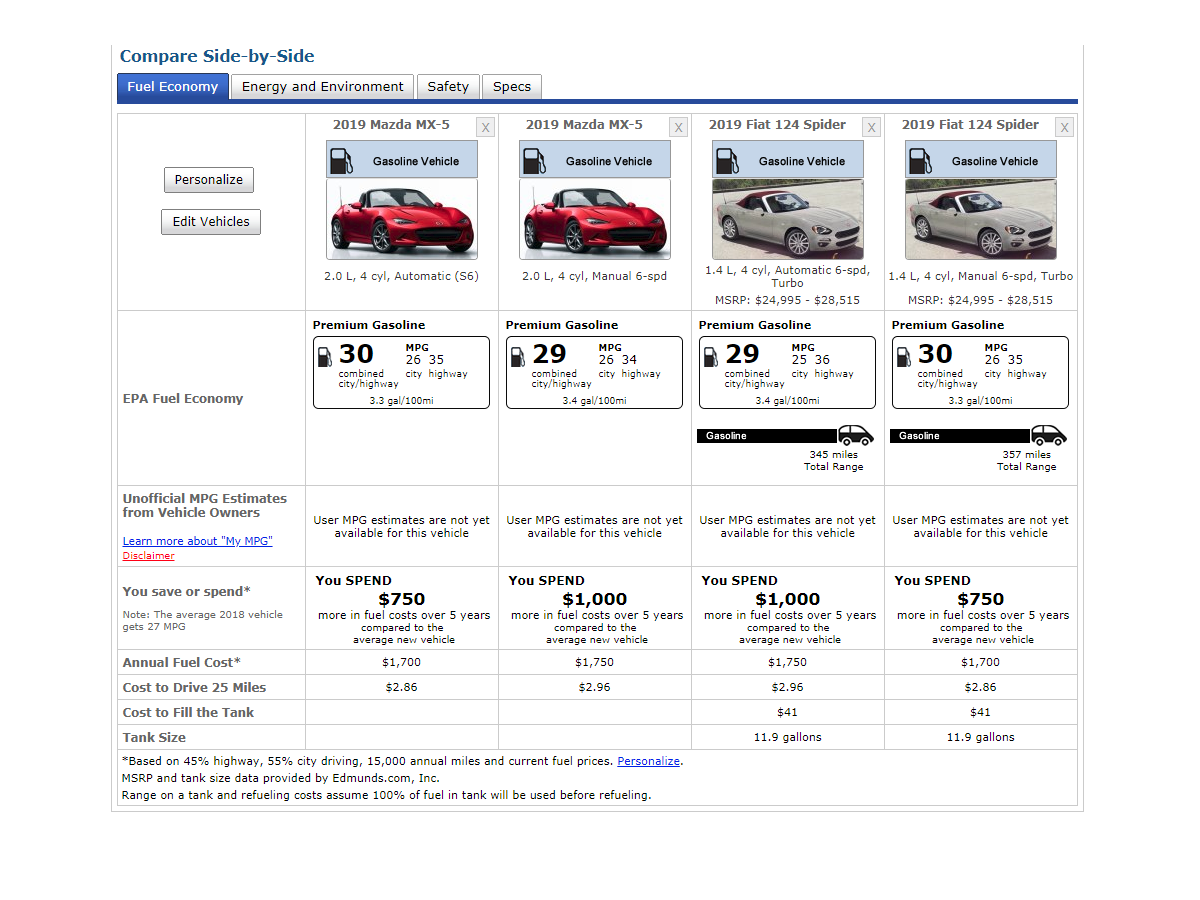Click fuel pump icon in 30 MPG Fiat box
1200x900 pixels.
904,357
